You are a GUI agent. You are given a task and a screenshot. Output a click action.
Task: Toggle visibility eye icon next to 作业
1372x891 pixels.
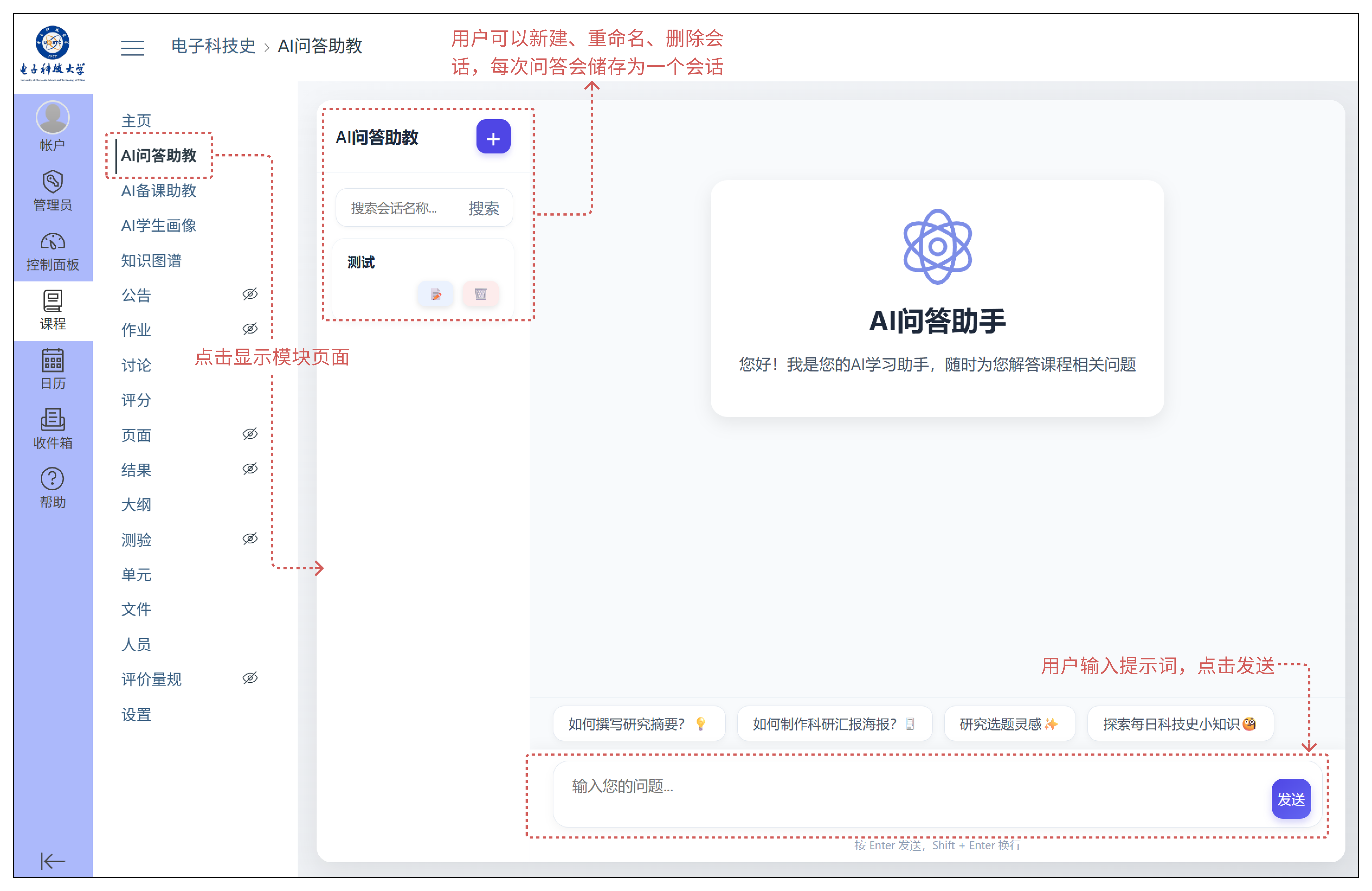250,329
